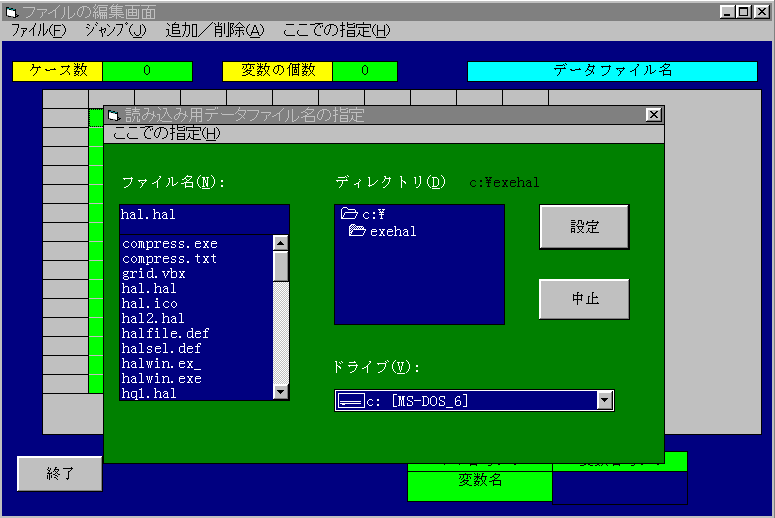The image size is (775, 518).
Task: Click the main window title bar system icon
Action: 12,12
